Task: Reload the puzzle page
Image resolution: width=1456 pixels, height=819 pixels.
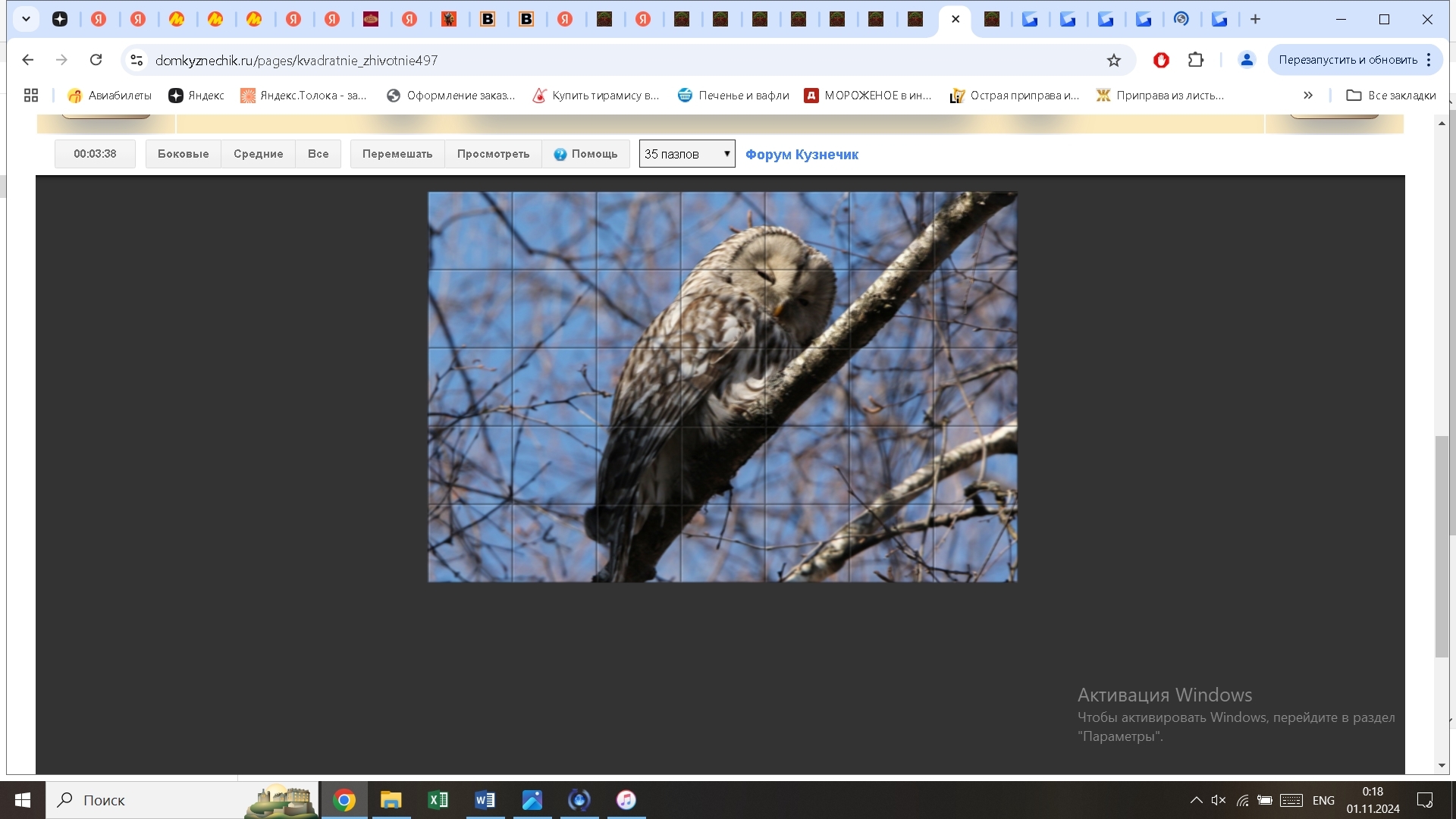Action: [x=96, y=60]
